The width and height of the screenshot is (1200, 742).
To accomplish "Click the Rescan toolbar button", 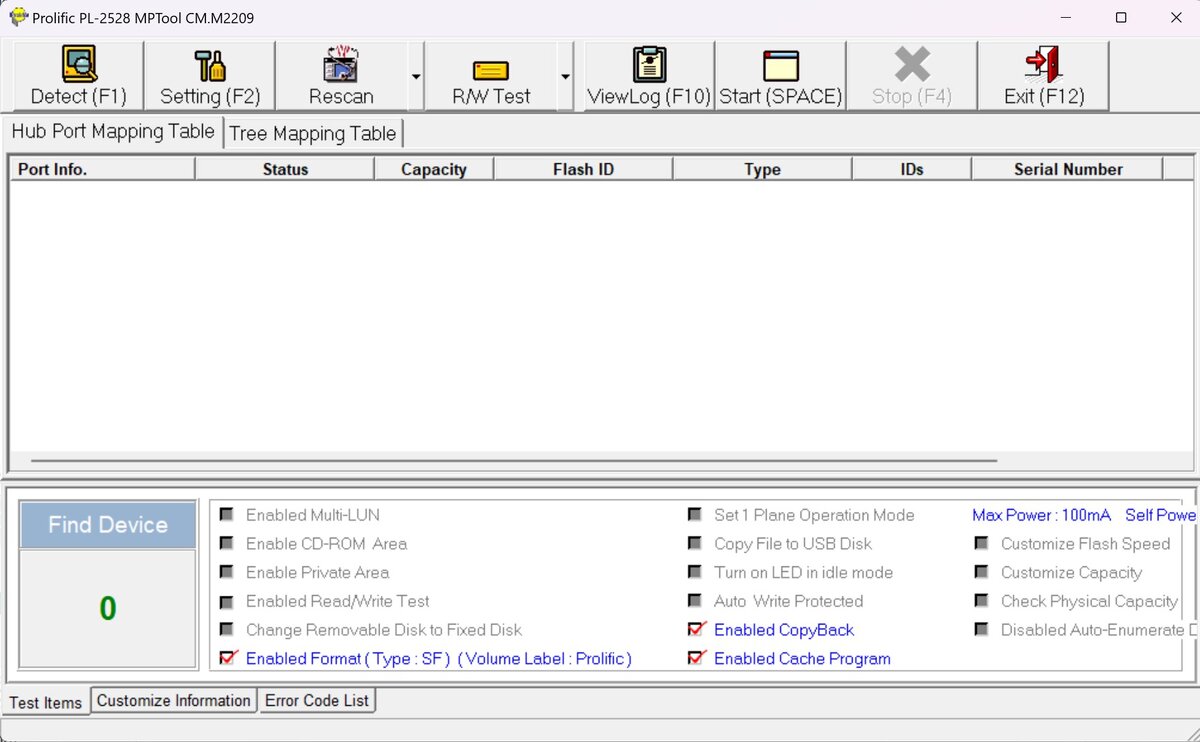I will 341,76.
